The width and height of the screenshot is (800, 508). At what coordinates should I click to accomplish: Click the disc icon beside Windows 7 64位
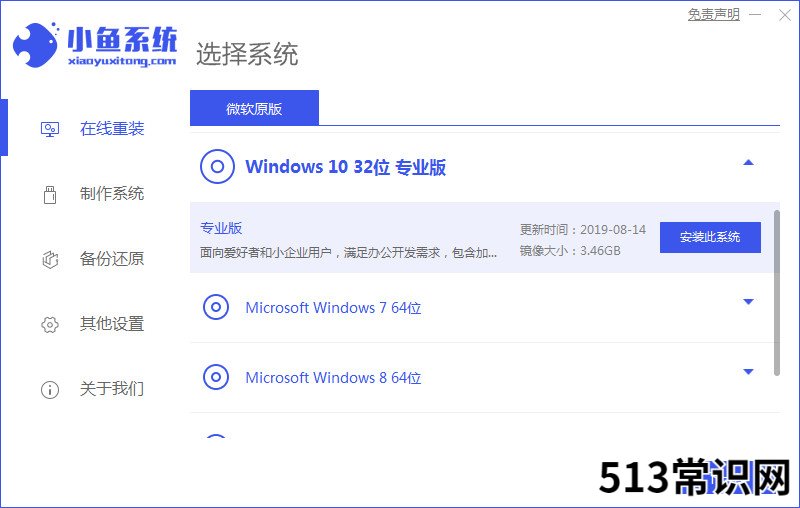coord(216,308)
